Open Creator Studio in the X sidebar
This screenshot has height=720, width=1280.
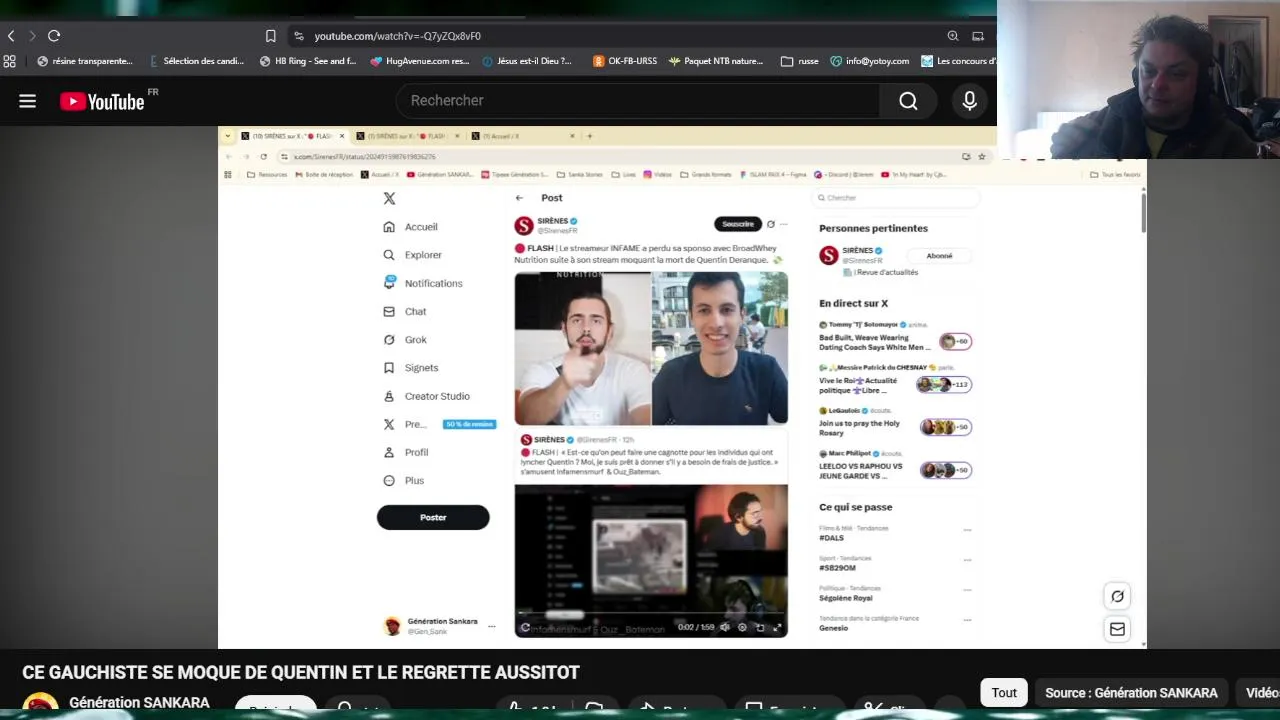pyautogui.click(x=427, y=396)
